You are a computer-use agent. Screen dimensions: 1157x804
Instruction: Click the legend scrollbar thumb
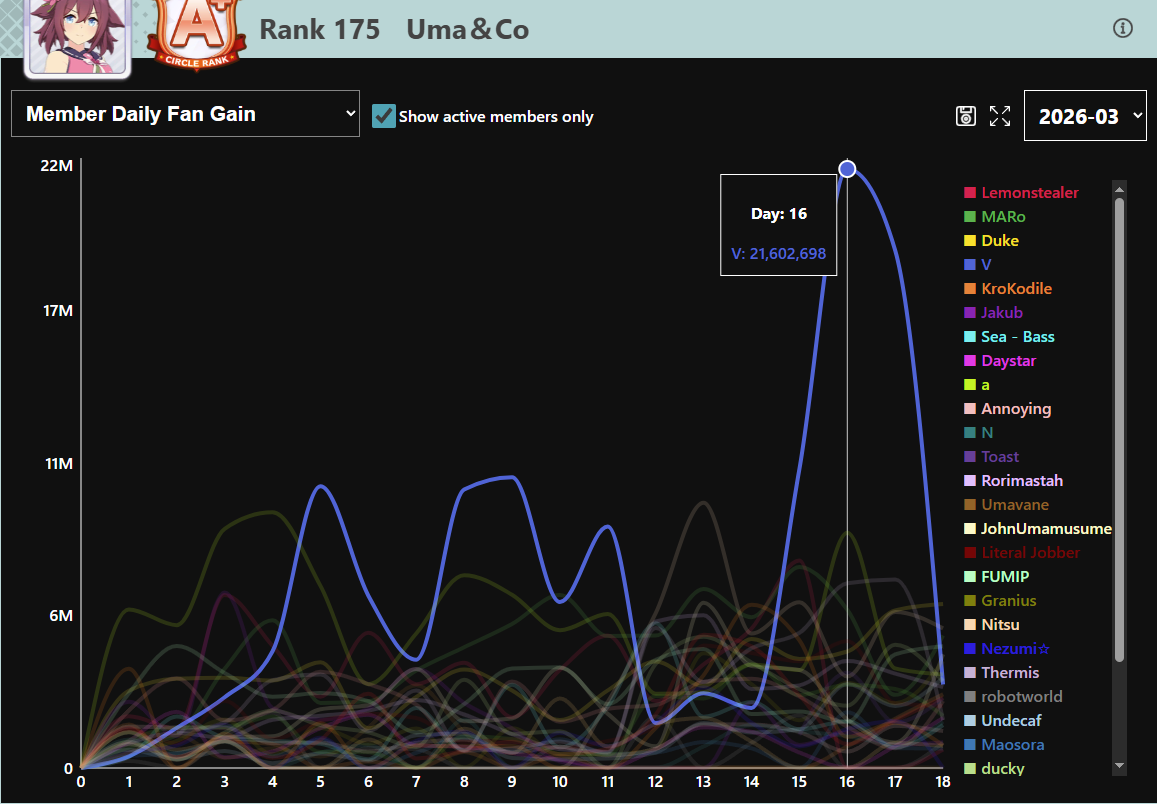tap(1119, 429)
